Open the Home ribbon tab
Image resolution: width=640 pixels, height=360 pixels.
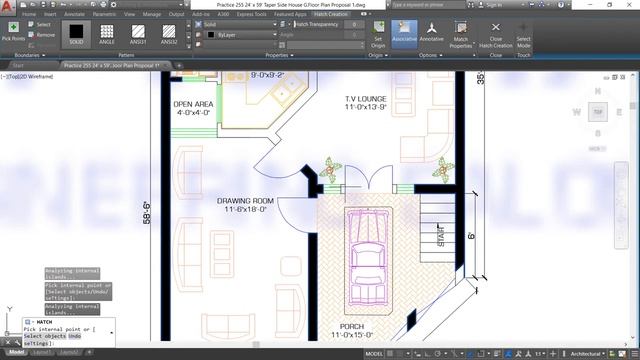coord(29,14)
